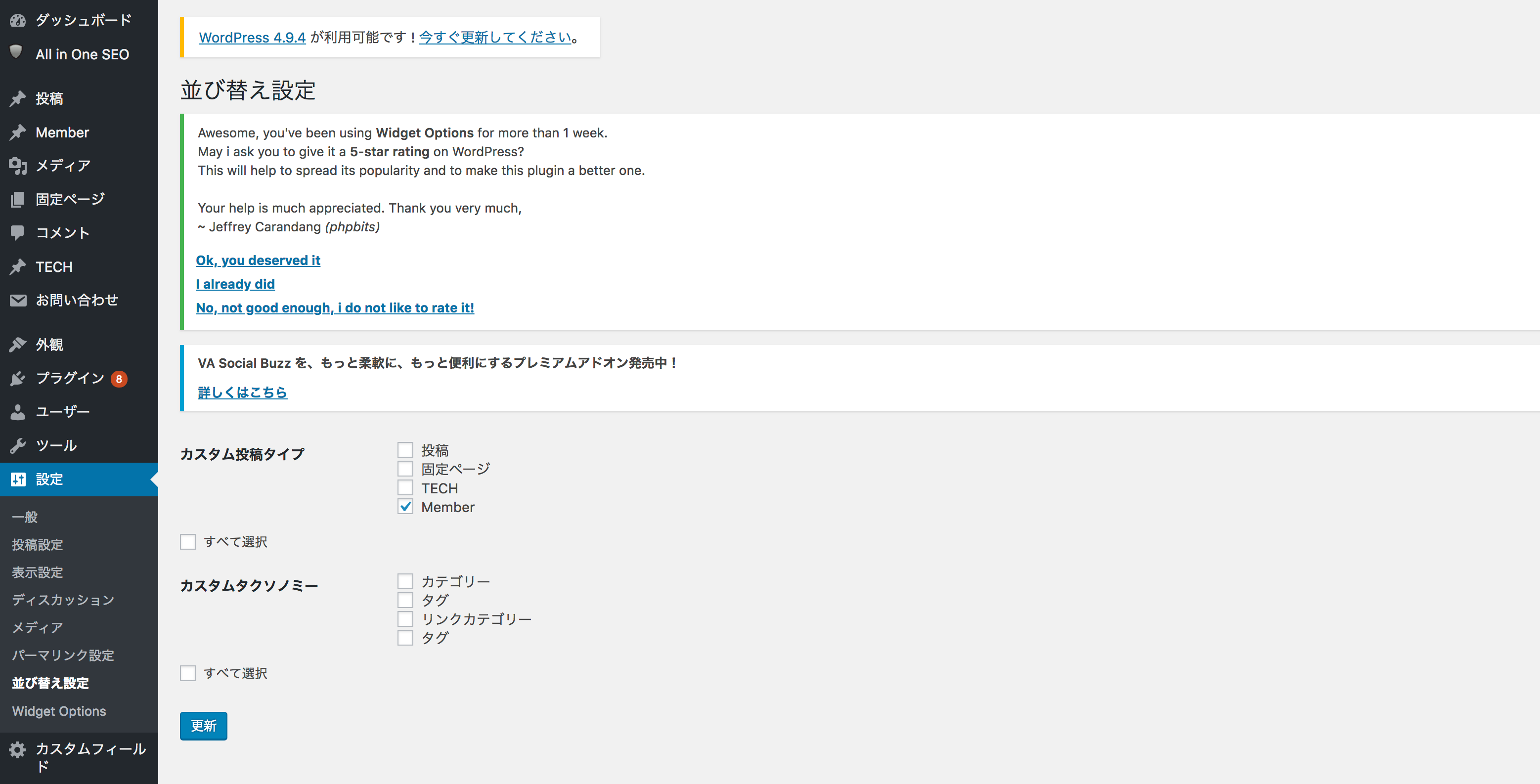The image size is (1540, 784).
Task: Click the 今すぐ更新してください link
Action: pos(495,37)
